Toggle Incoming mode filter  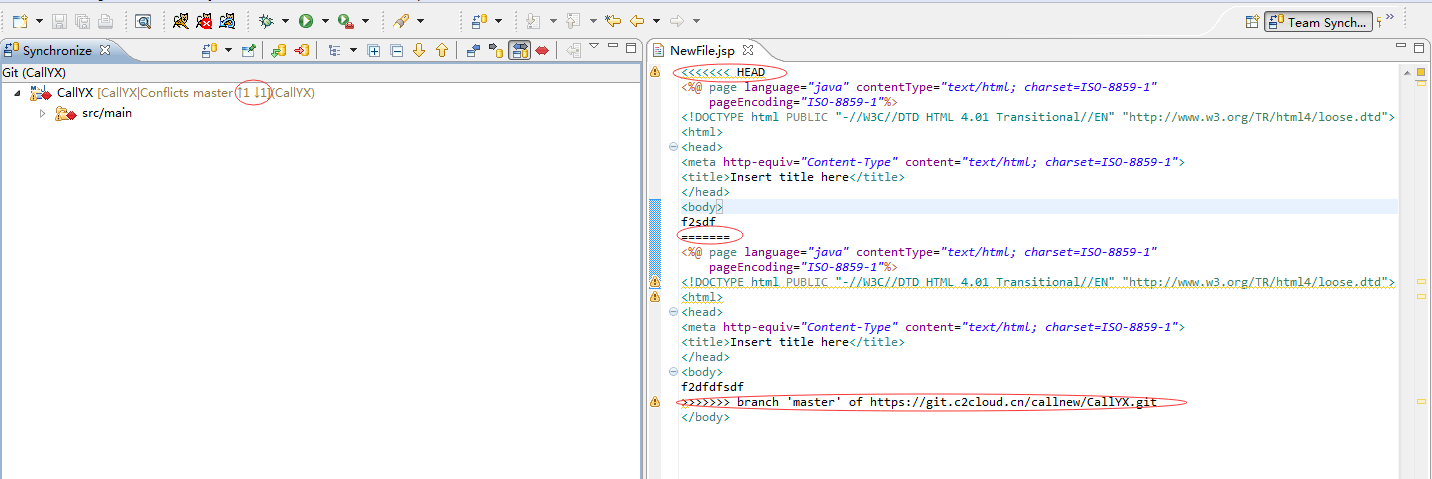pyautogui.click(x=474, y=50)
